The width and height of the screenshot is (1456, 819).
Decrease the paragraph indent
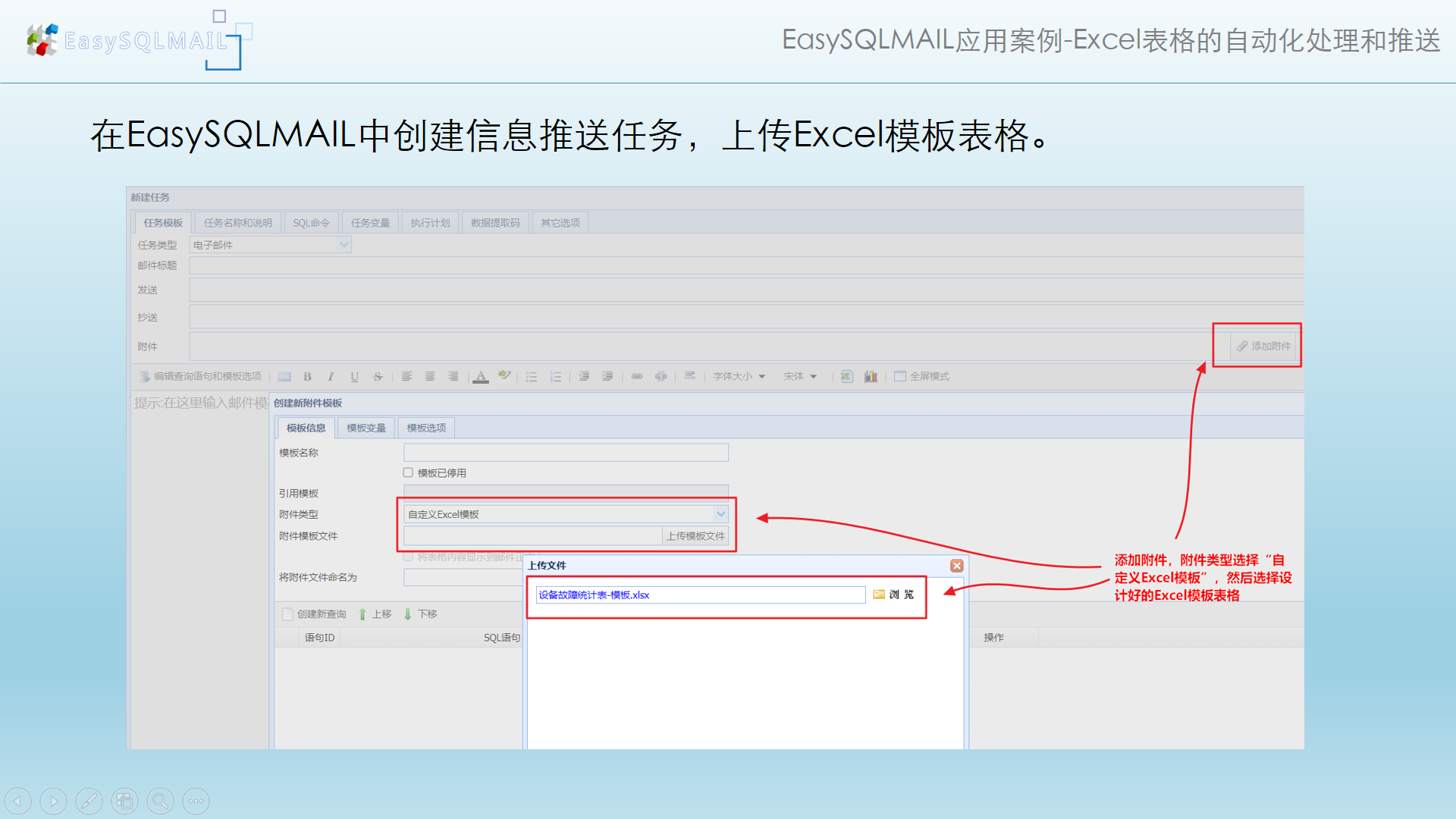pyautogui.click(x=584, y=377)
